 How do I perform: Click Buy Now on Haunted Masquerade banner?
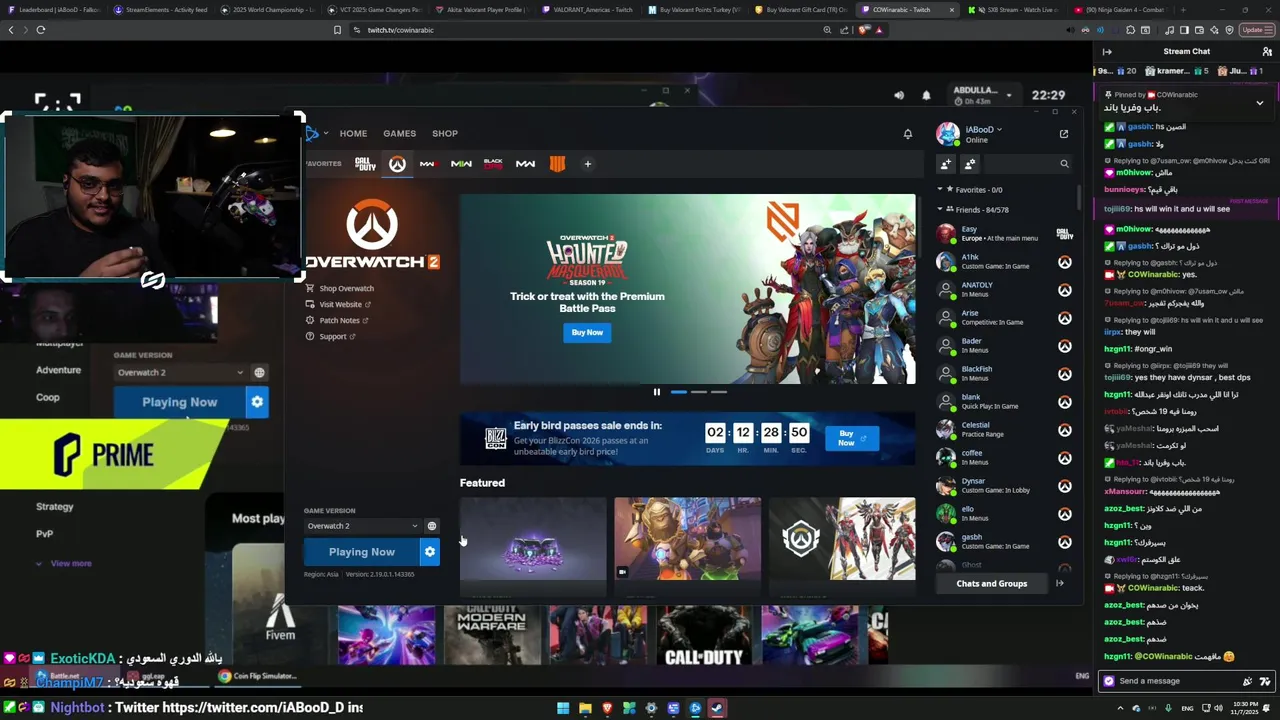(x=587, y=333)
